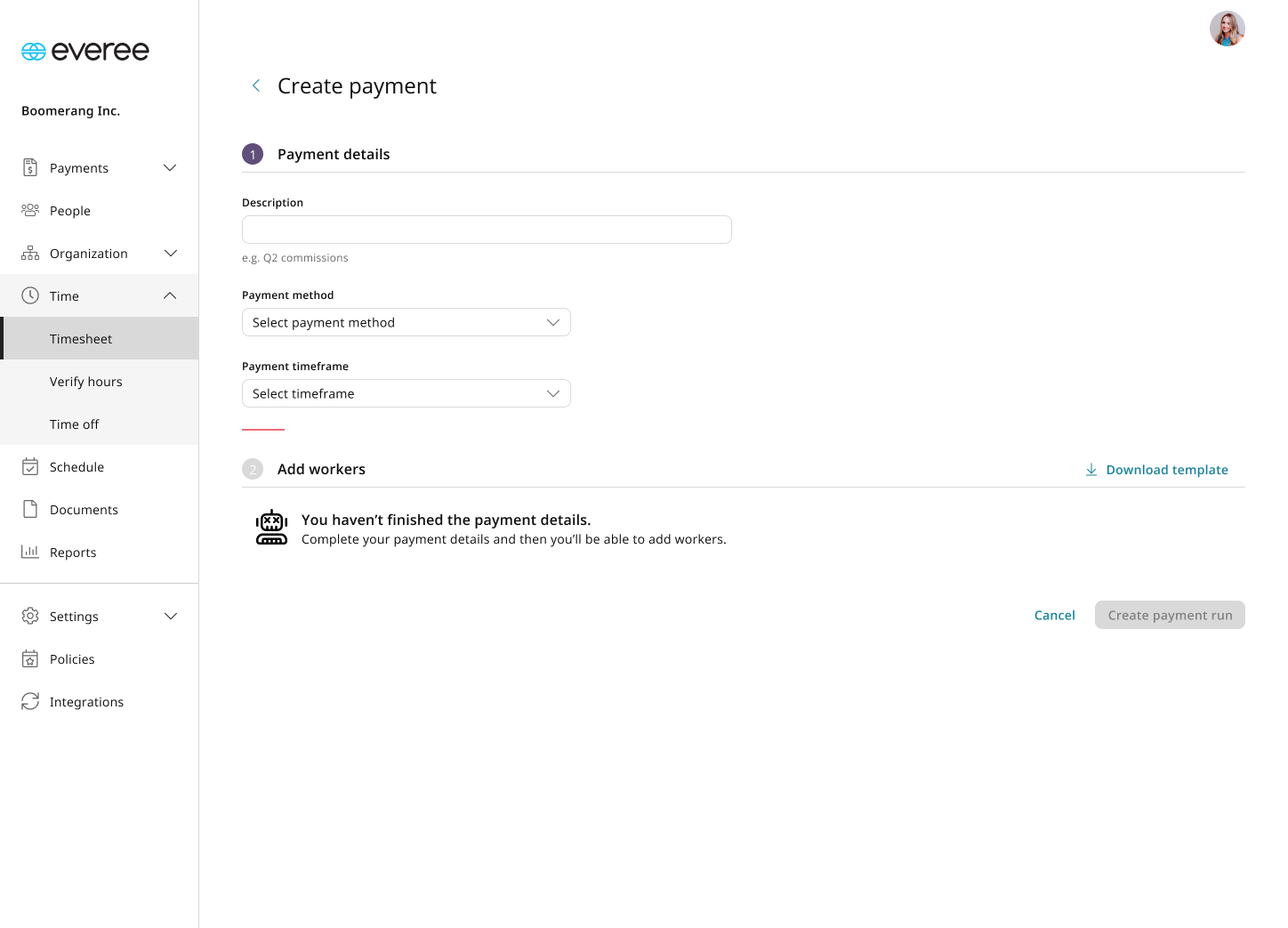The width and height of the screenshot is (1288, 928).
Task: Click the People group icon
Action: pyautogui.click(x=30, y=210)
